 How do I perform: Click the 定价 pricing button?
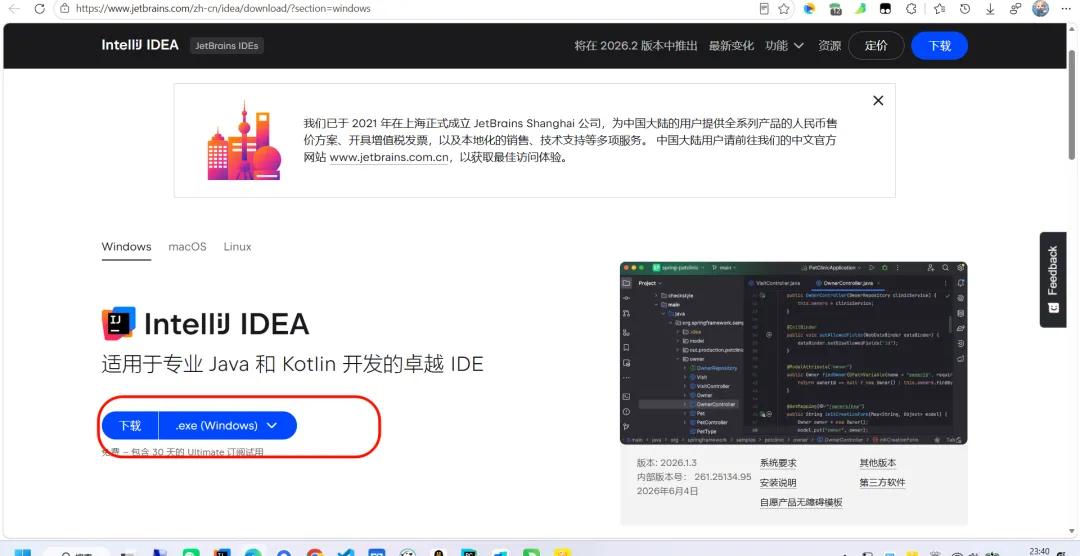coord(875,45)
